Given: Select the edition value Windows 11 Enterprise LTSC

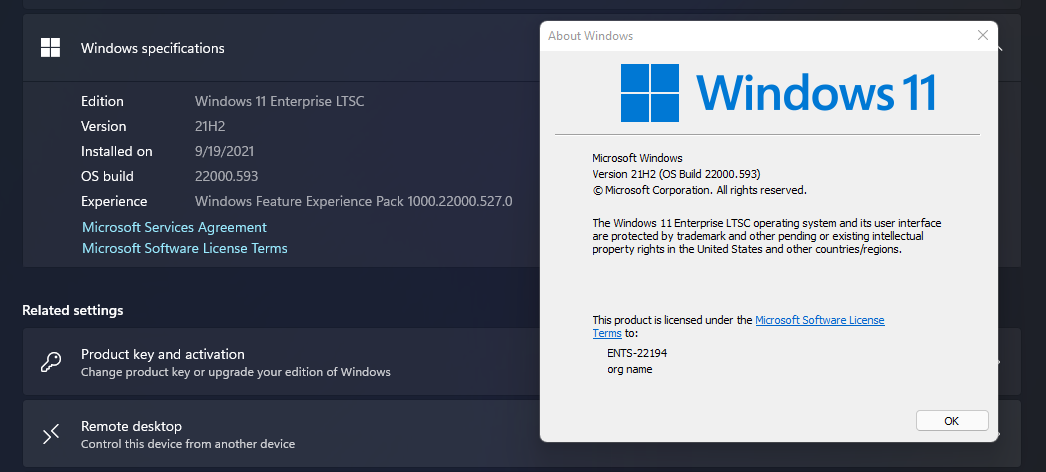Looking at the screenshot, I should click(280, 101).
